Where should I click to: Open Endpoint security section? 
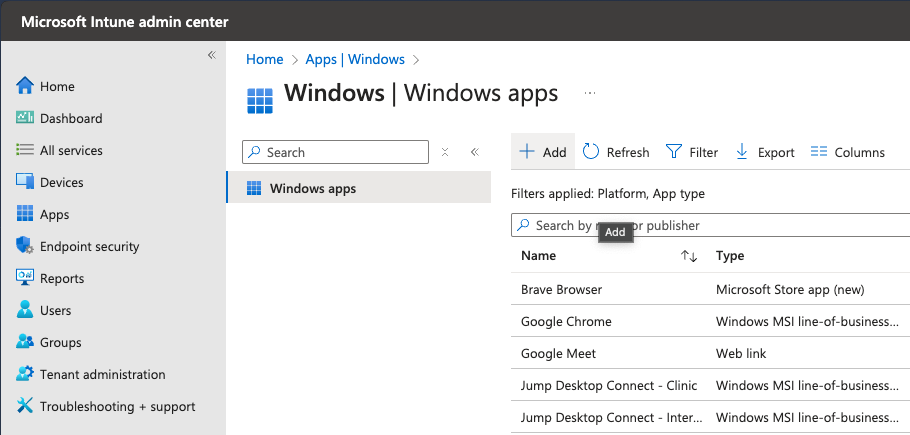pyautogui.click(x=78, y=246)
